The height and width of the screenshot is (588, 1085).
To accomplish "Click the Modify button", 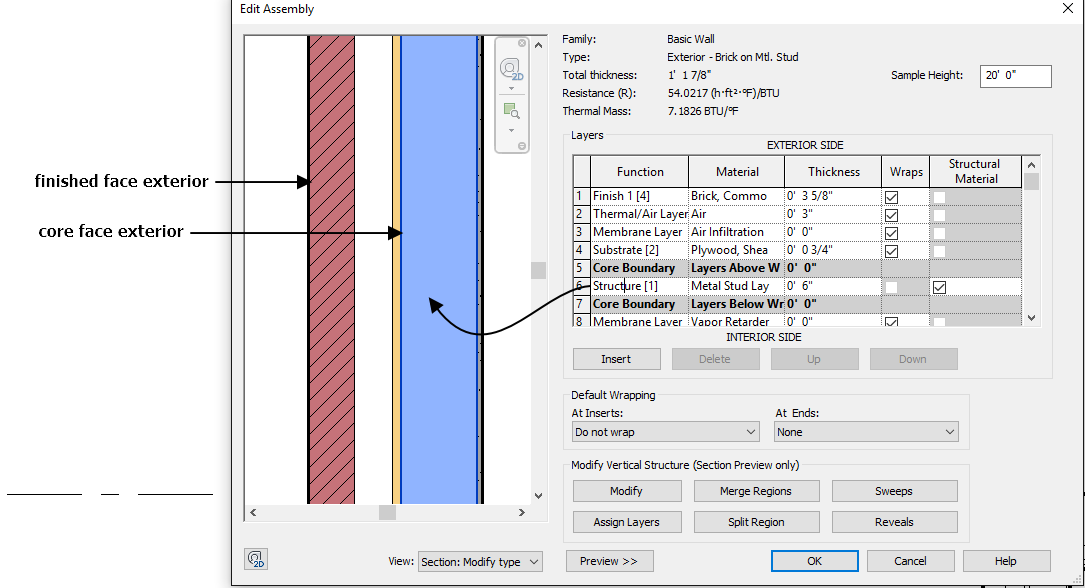I will pos(627,491).
